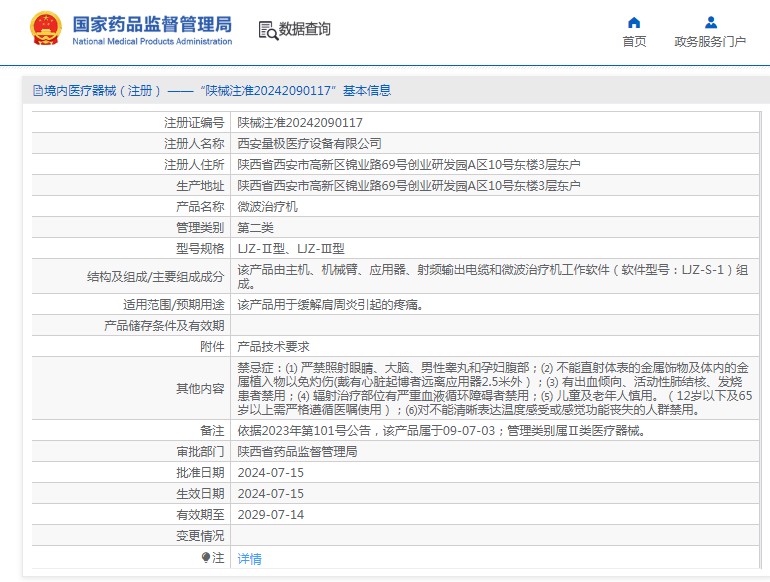Click the document icon before 境内医疗器械
The width and height of the screenshot is (770, 582).
(37, 91)
